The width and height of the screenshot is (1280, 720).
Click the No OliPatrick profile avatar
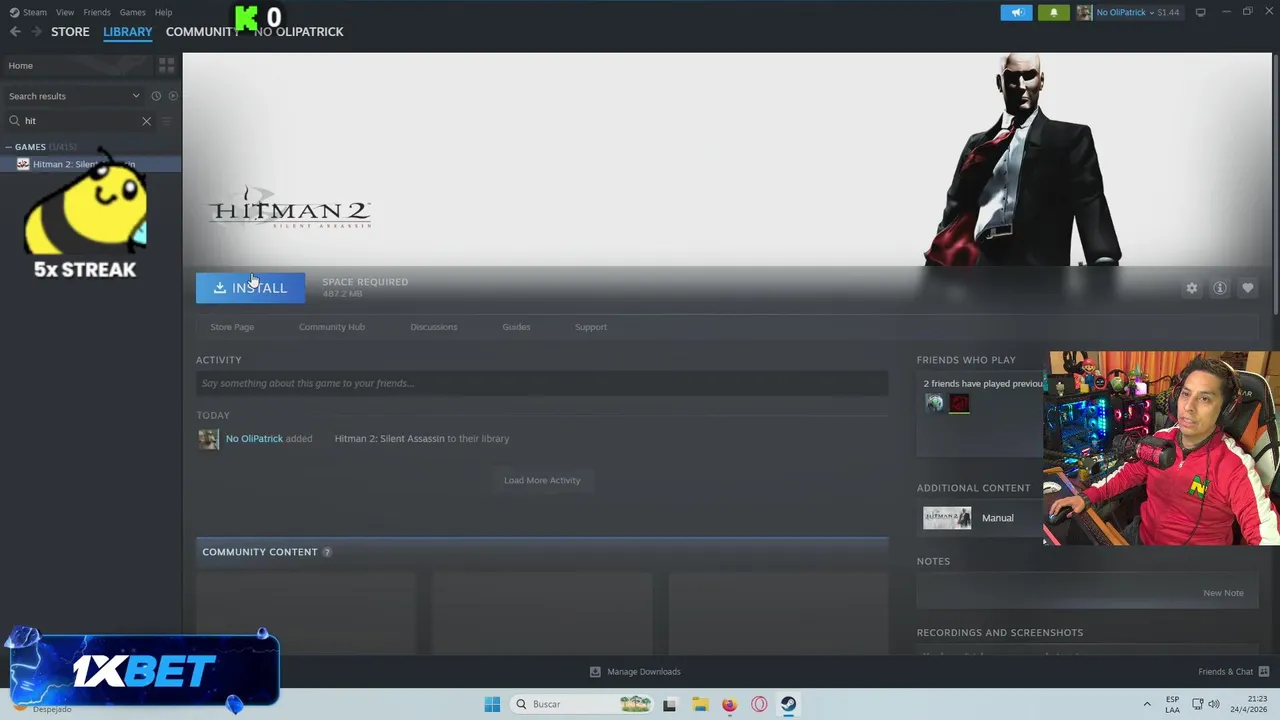(1084, 12)
